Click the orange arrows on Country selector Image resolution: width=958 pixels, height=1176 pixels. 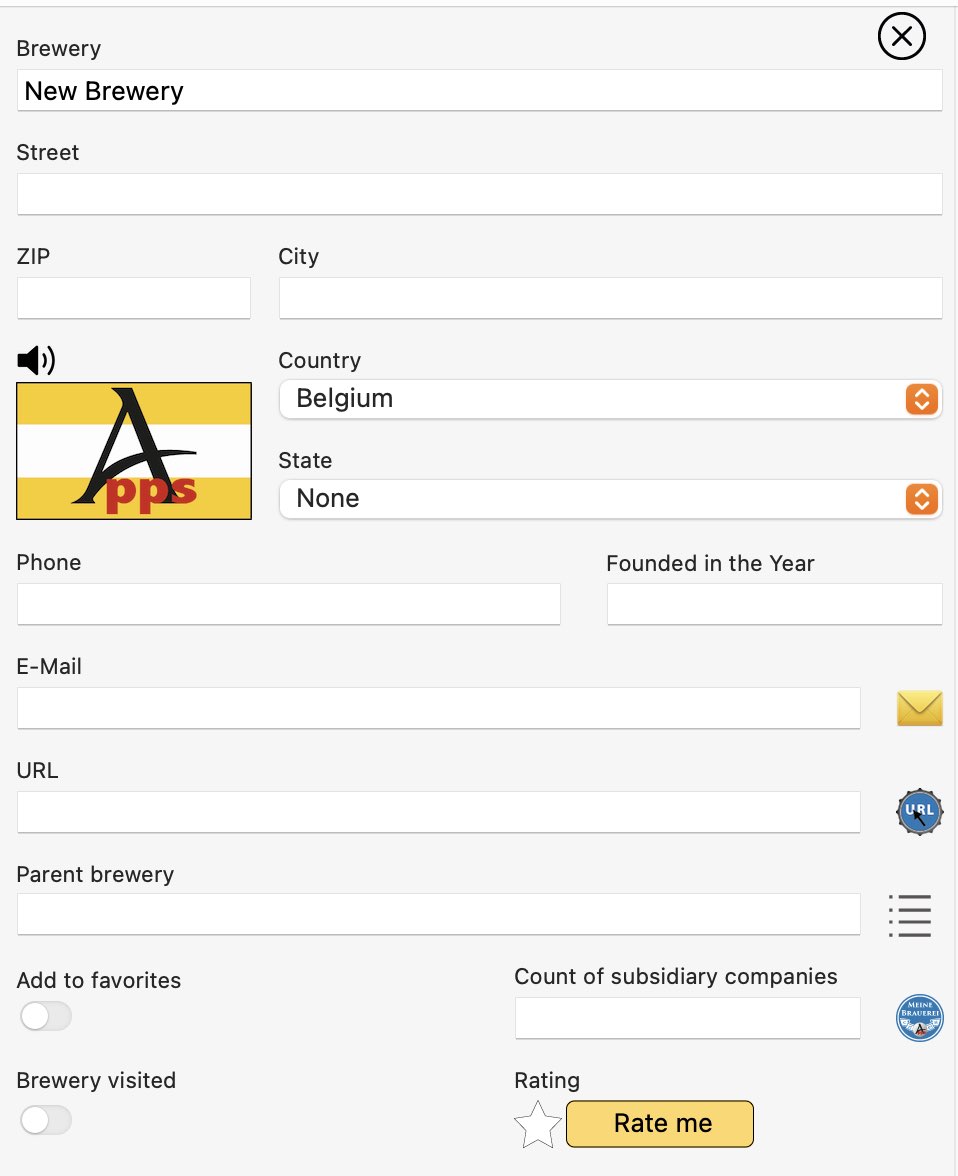click(921, 399)
